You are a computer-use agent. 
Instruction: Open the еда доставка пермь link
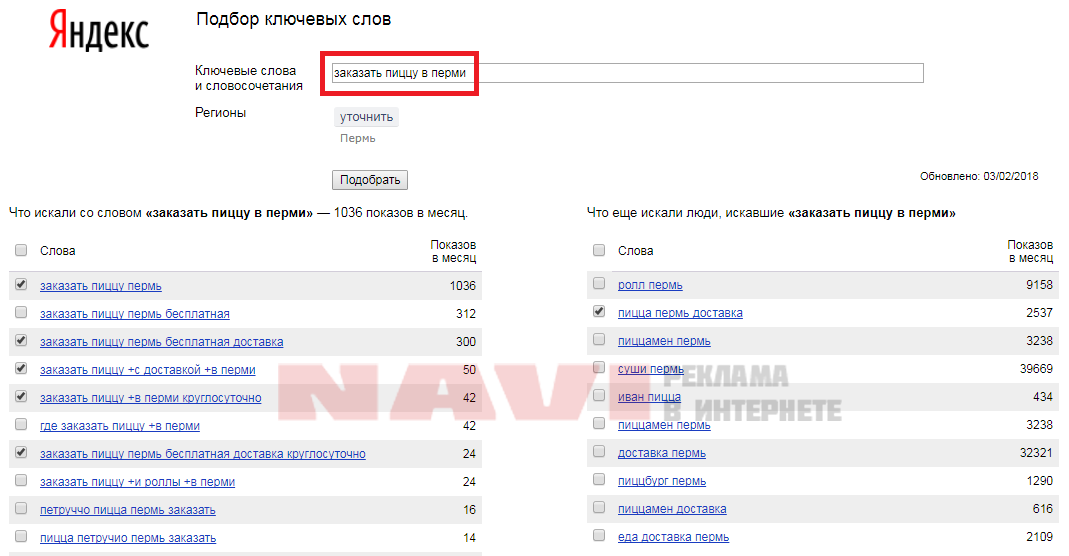pos(673,537)
